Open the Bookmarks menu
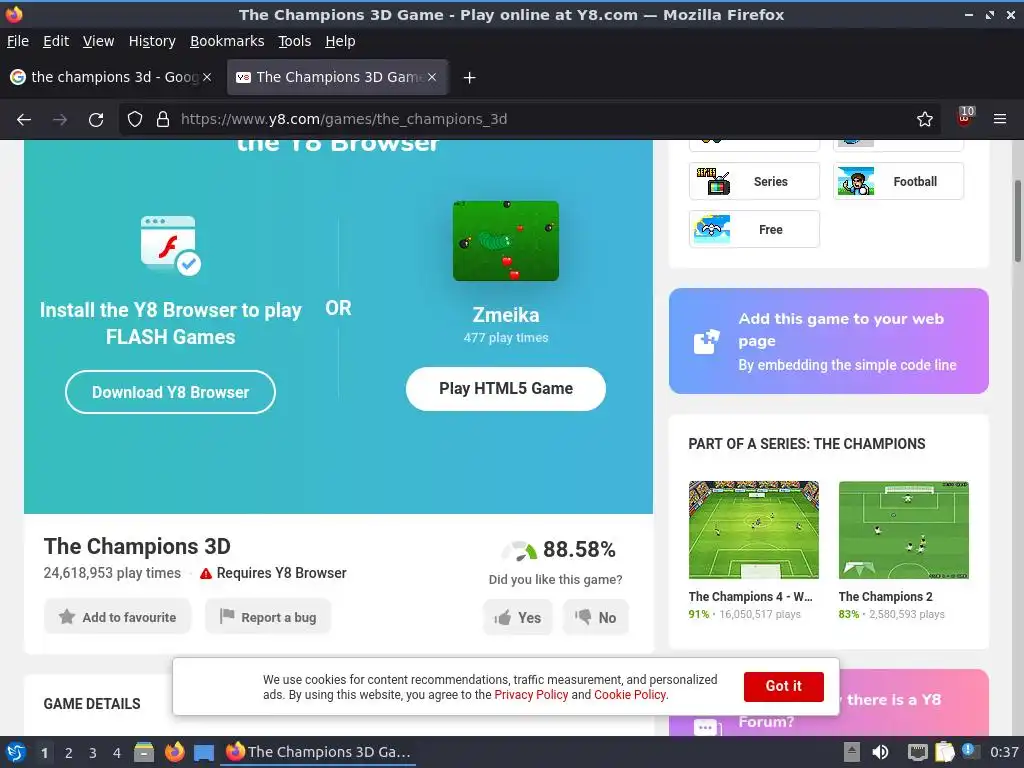 click(227, 41)
